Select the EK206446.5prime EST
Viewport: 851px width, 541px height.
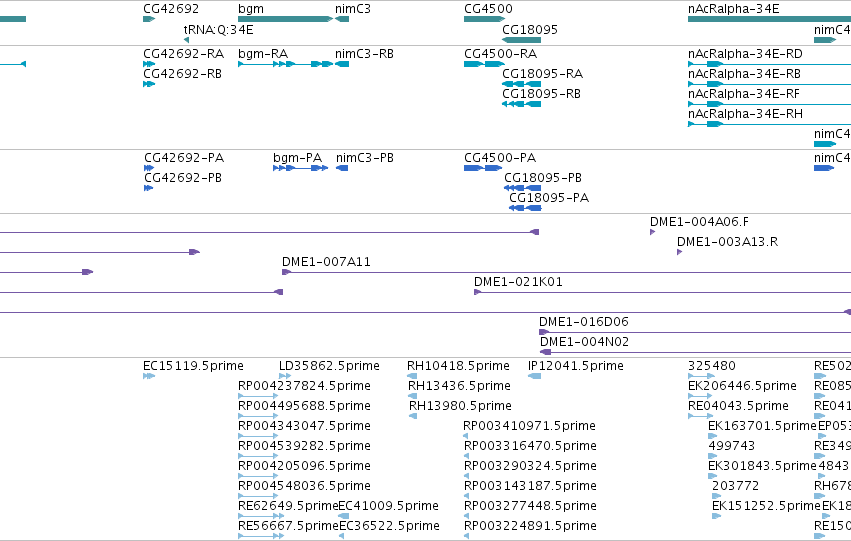(x=700, y=396)
